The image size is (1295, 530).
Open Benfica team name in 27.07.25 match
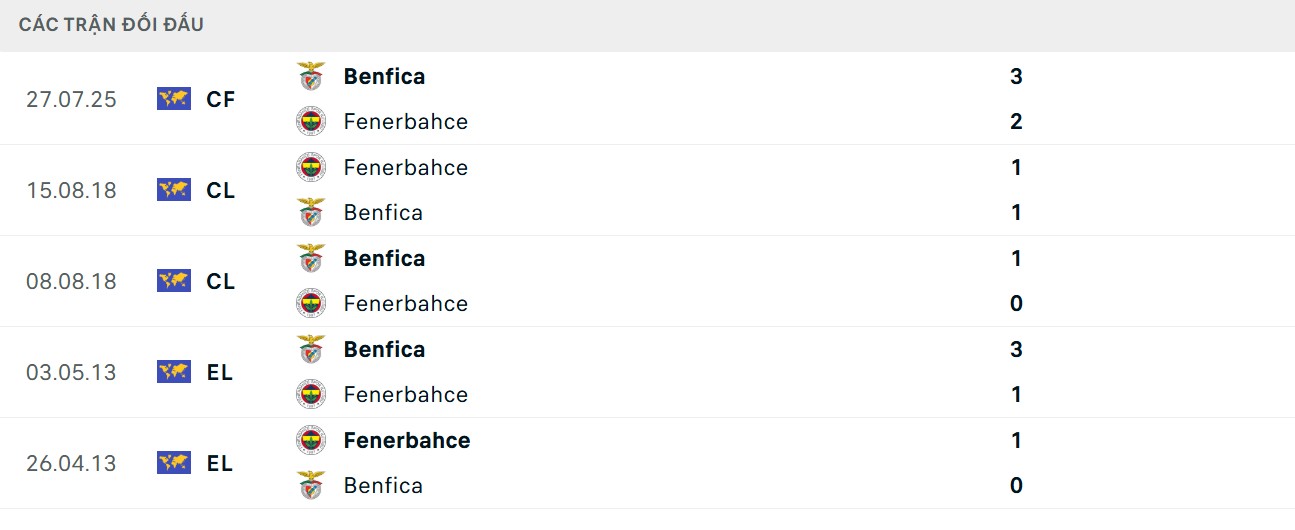(x=384, y=76)
